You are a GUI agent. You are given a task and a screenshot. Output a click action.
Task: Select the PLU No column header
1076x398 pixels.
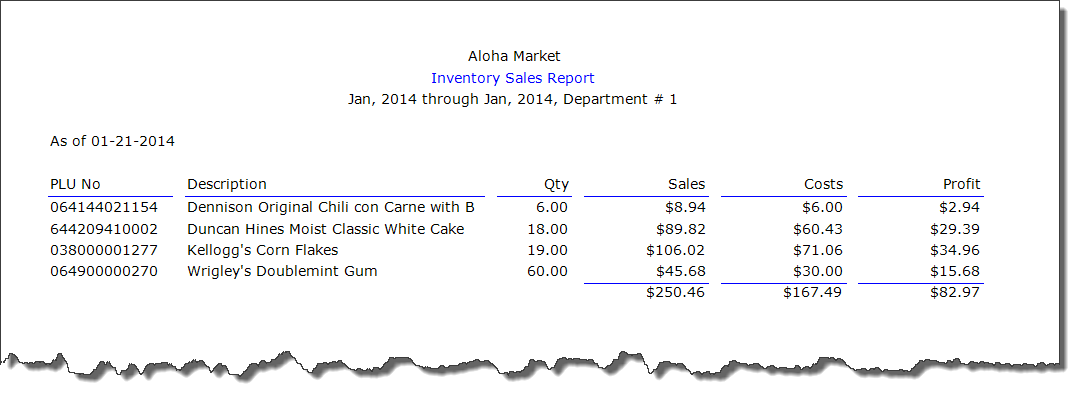[x=75, y=184]
